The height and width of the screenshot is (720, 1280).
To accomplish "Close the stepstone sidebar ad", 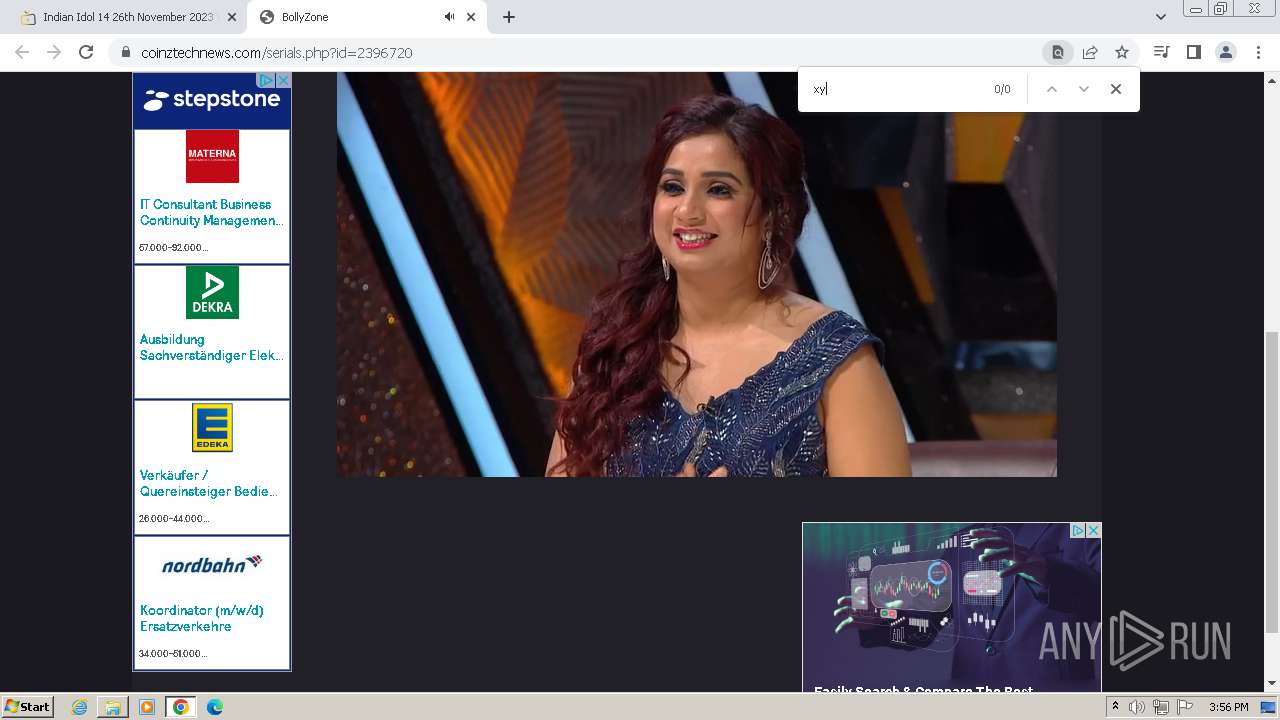I will point(283,80).
